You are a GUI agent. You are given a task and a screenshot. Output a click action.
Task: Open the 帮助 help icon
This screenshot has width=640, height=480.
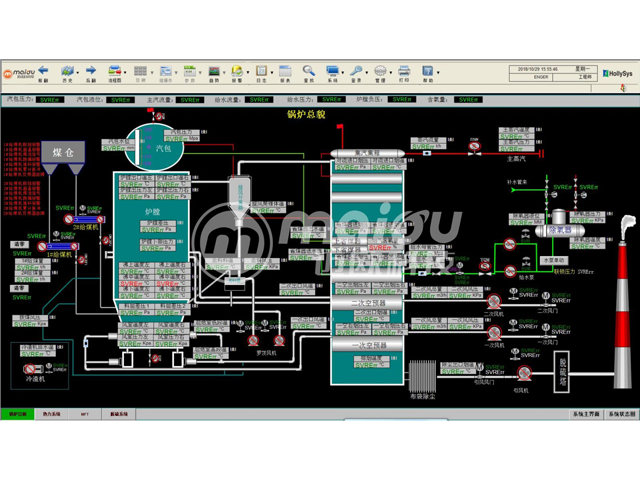coord(427,71)
